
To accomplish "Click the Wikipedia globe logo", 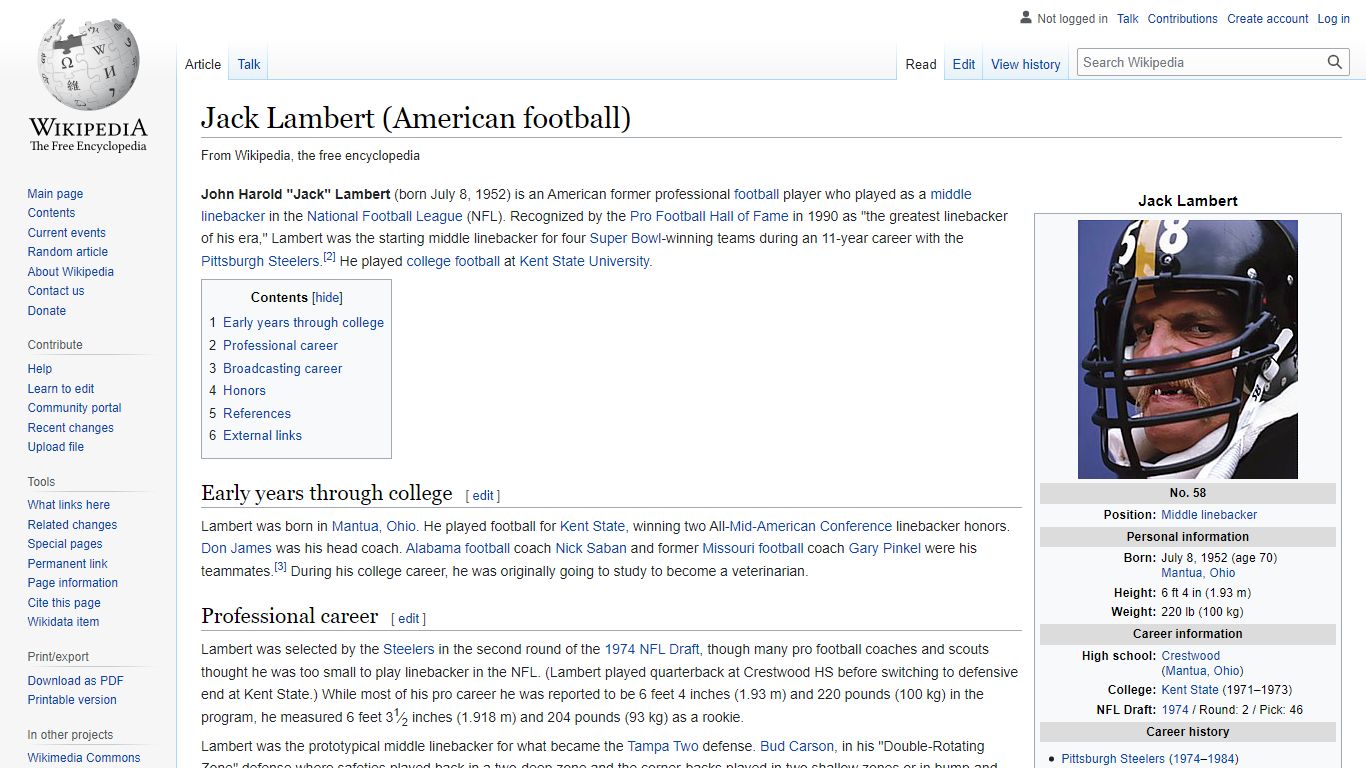I will coord(88,65).
